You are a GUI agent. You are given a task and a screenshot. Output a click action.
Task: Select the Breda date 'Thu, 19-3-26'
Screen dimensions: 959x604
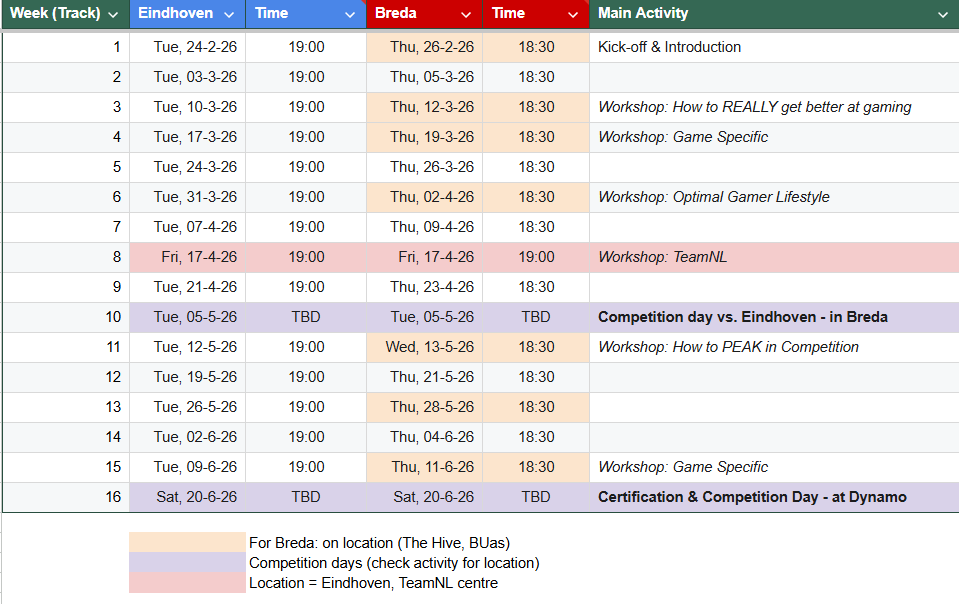[x=424, y=137]
